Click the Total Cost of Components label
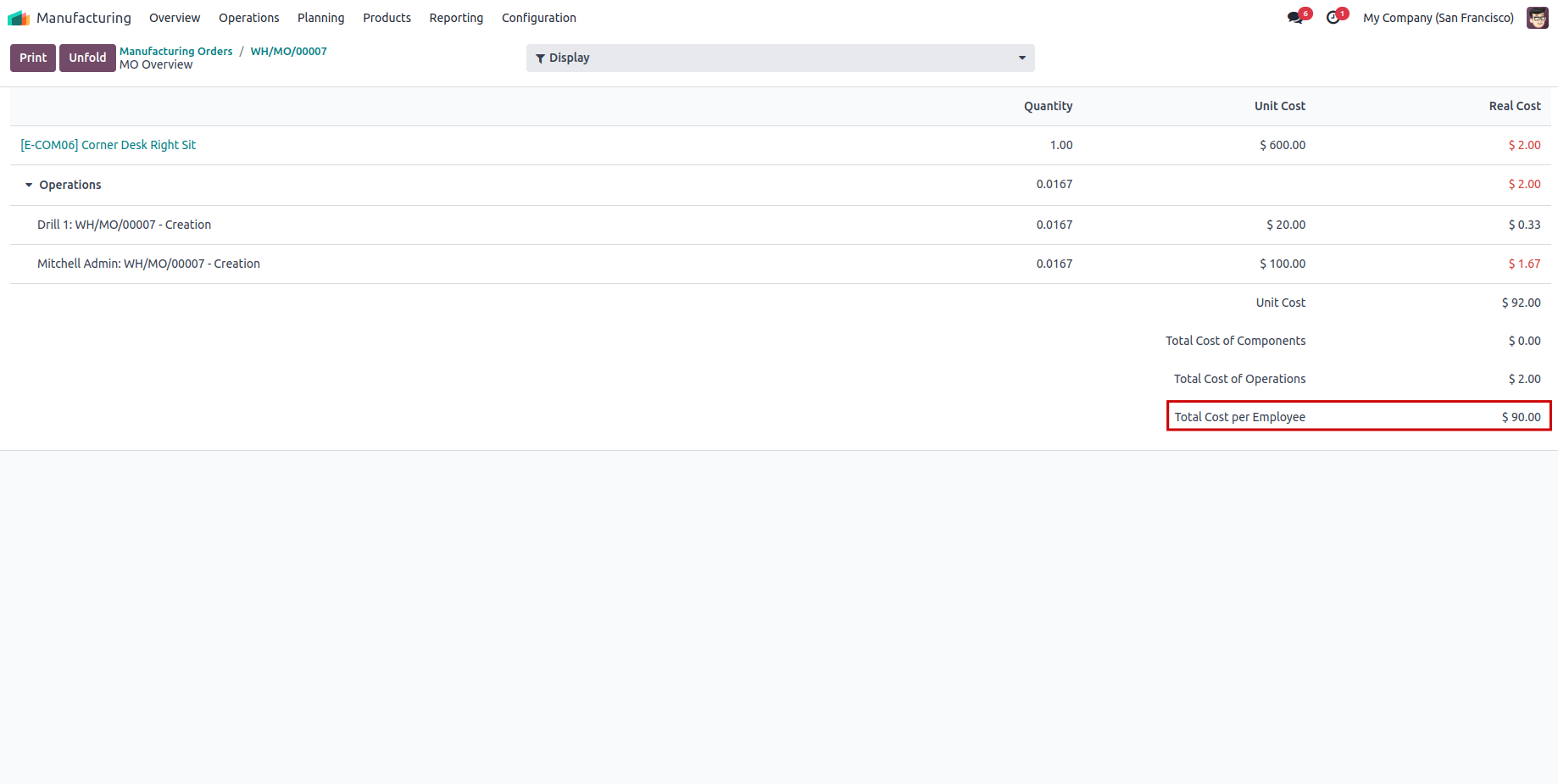 click(x=1235, y=341)
